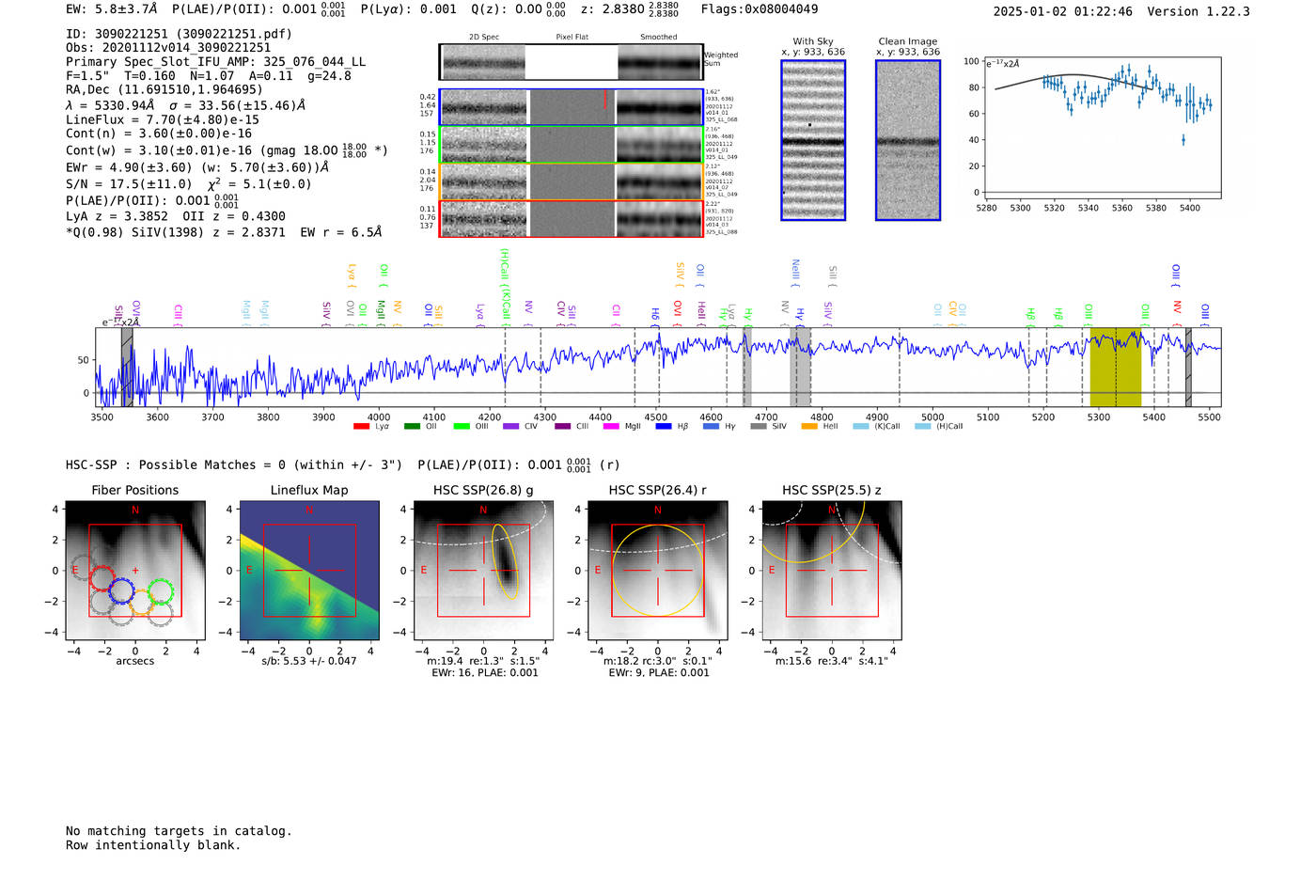Click the 'EWr: 16, PLAE: 0.001' caption
This screenshot has width=1316, height=896.
click(483, 673)
